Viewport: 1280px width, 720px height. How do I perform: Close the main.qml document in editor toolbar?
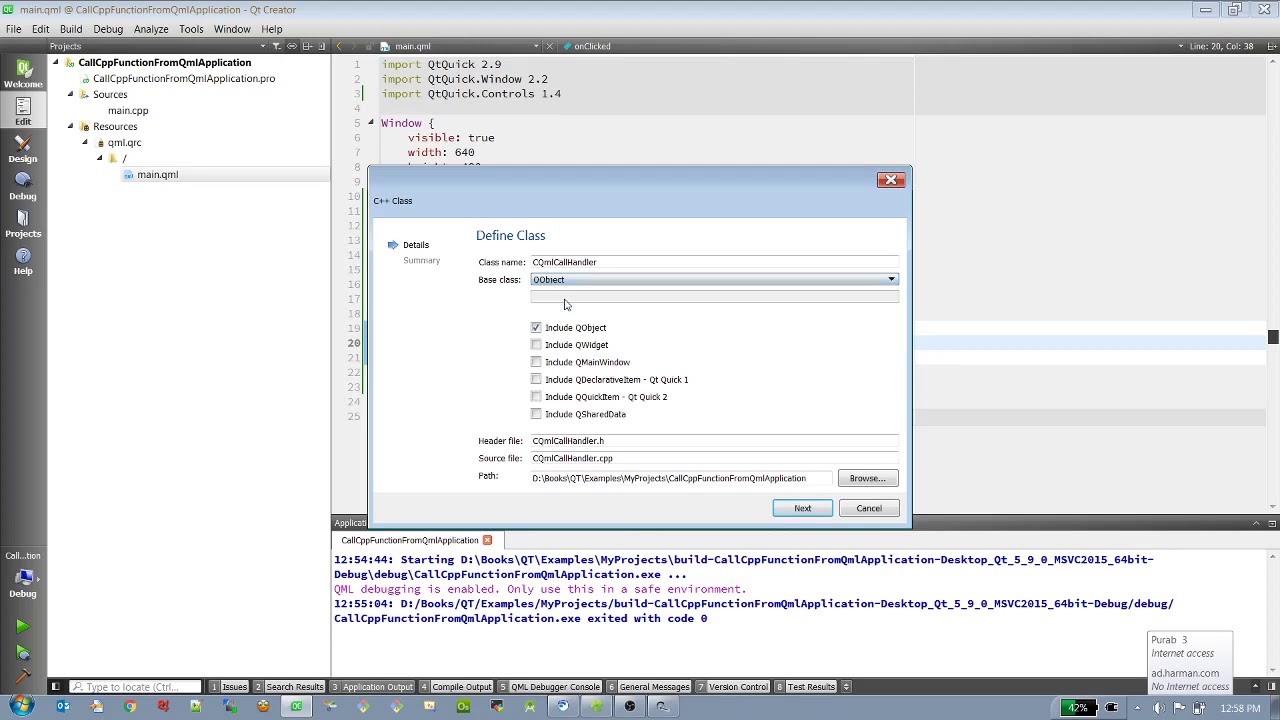[550, 46]
